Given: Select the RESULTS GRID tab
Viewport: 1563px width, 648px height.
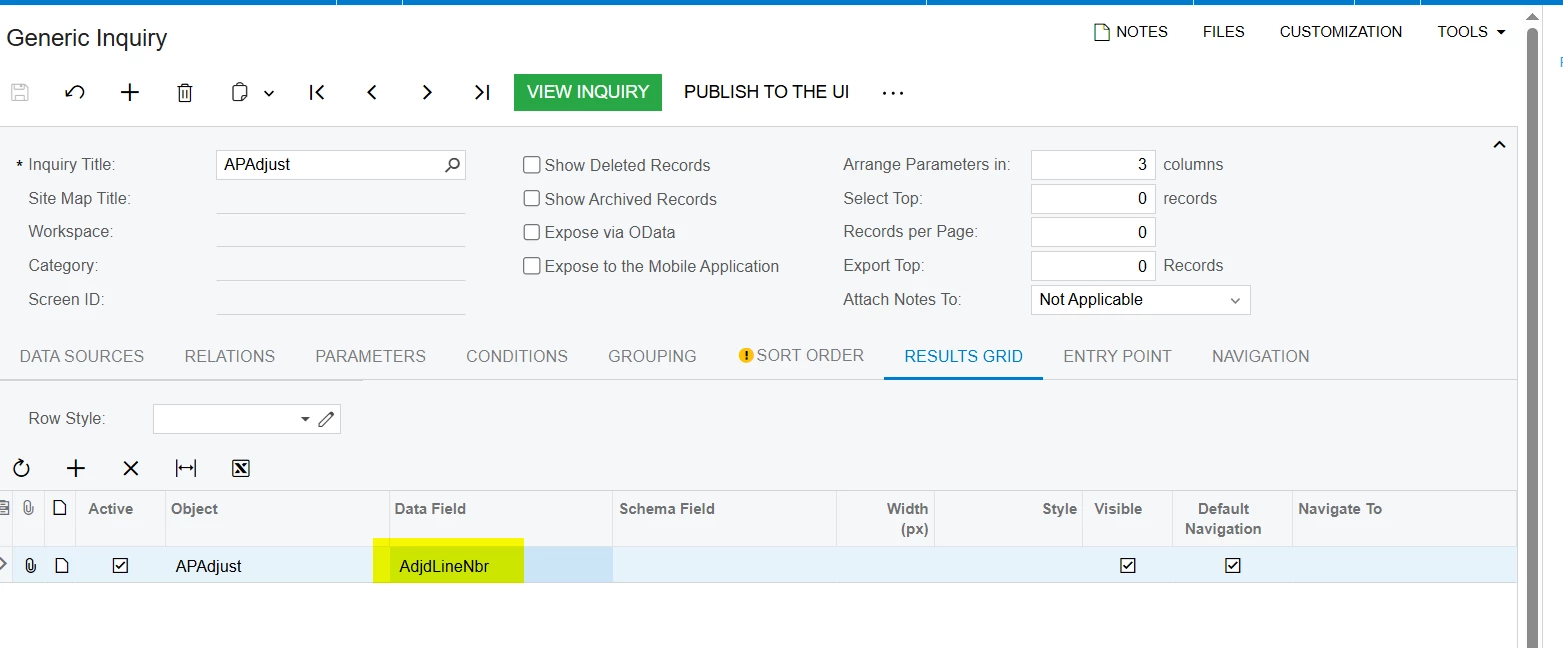Looking at the screenshot, I should [963, 356].
